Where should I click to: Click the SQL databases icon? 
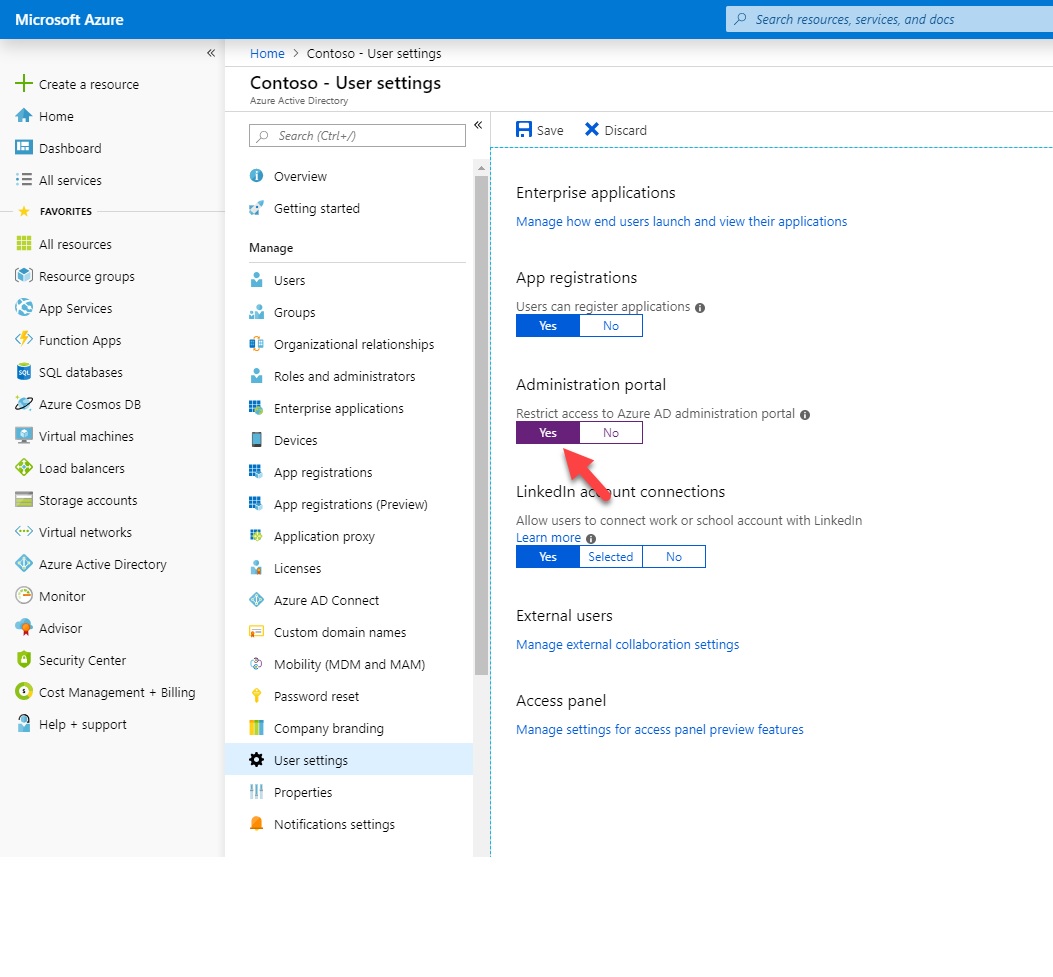tap(24, 371)
